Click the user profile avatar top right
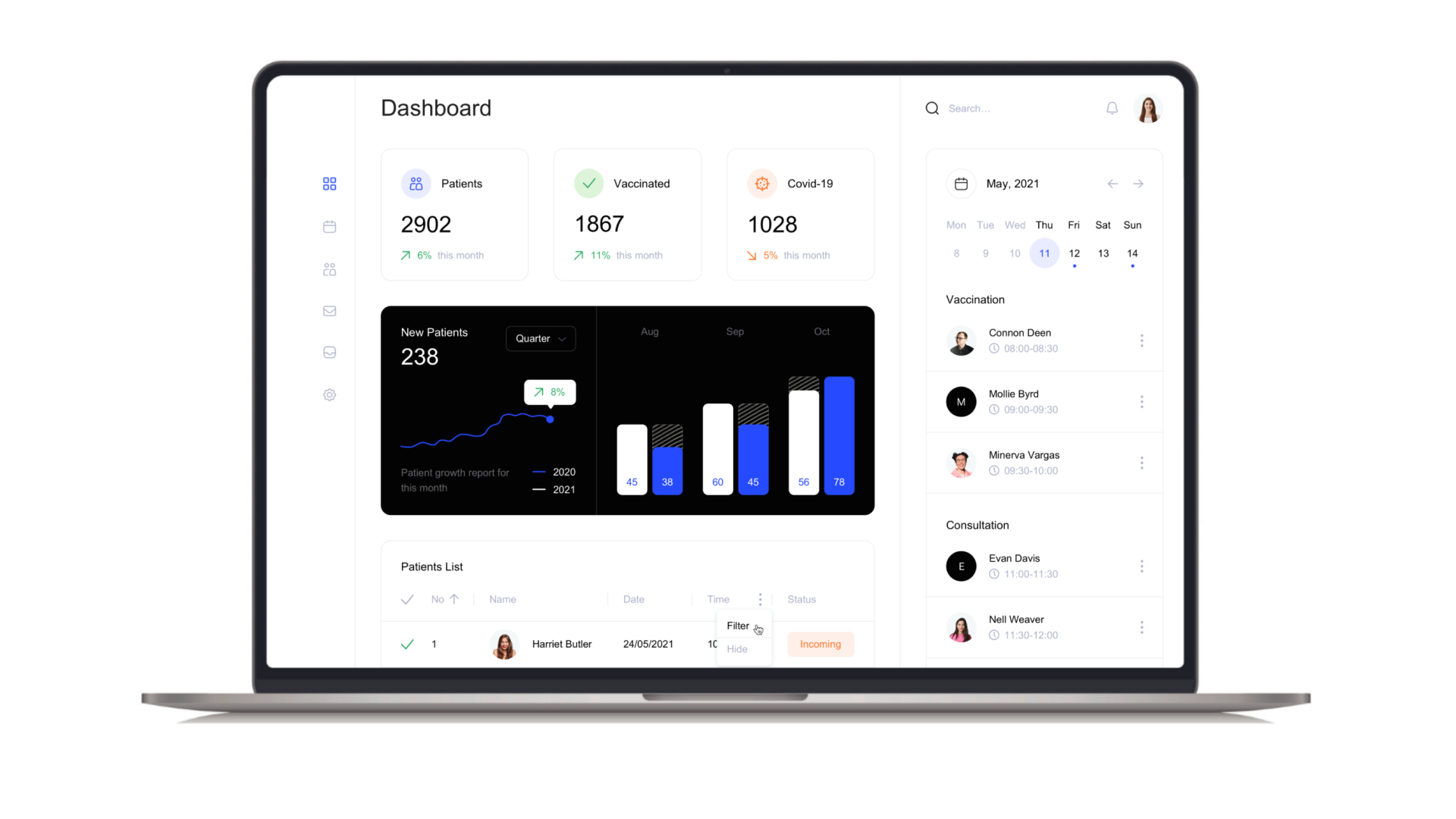 (1147, 108)
